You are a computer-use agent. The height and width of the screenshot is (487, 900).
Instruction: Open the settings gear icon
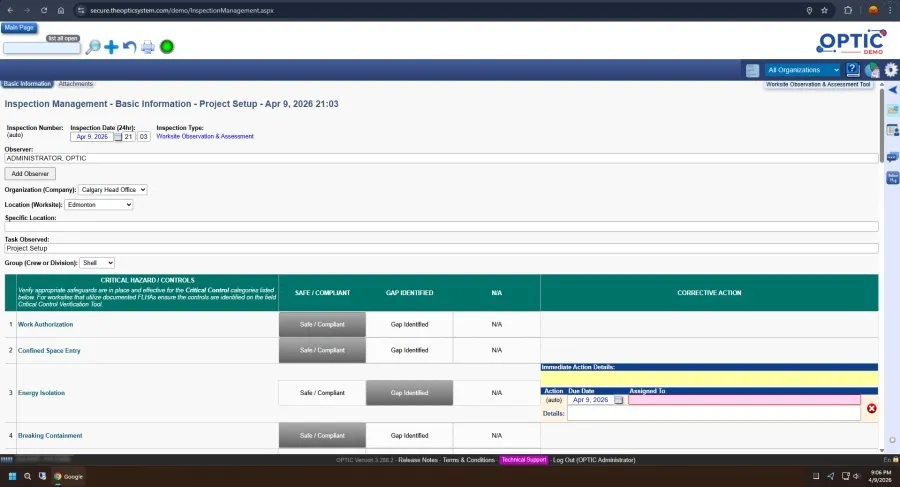891,70
